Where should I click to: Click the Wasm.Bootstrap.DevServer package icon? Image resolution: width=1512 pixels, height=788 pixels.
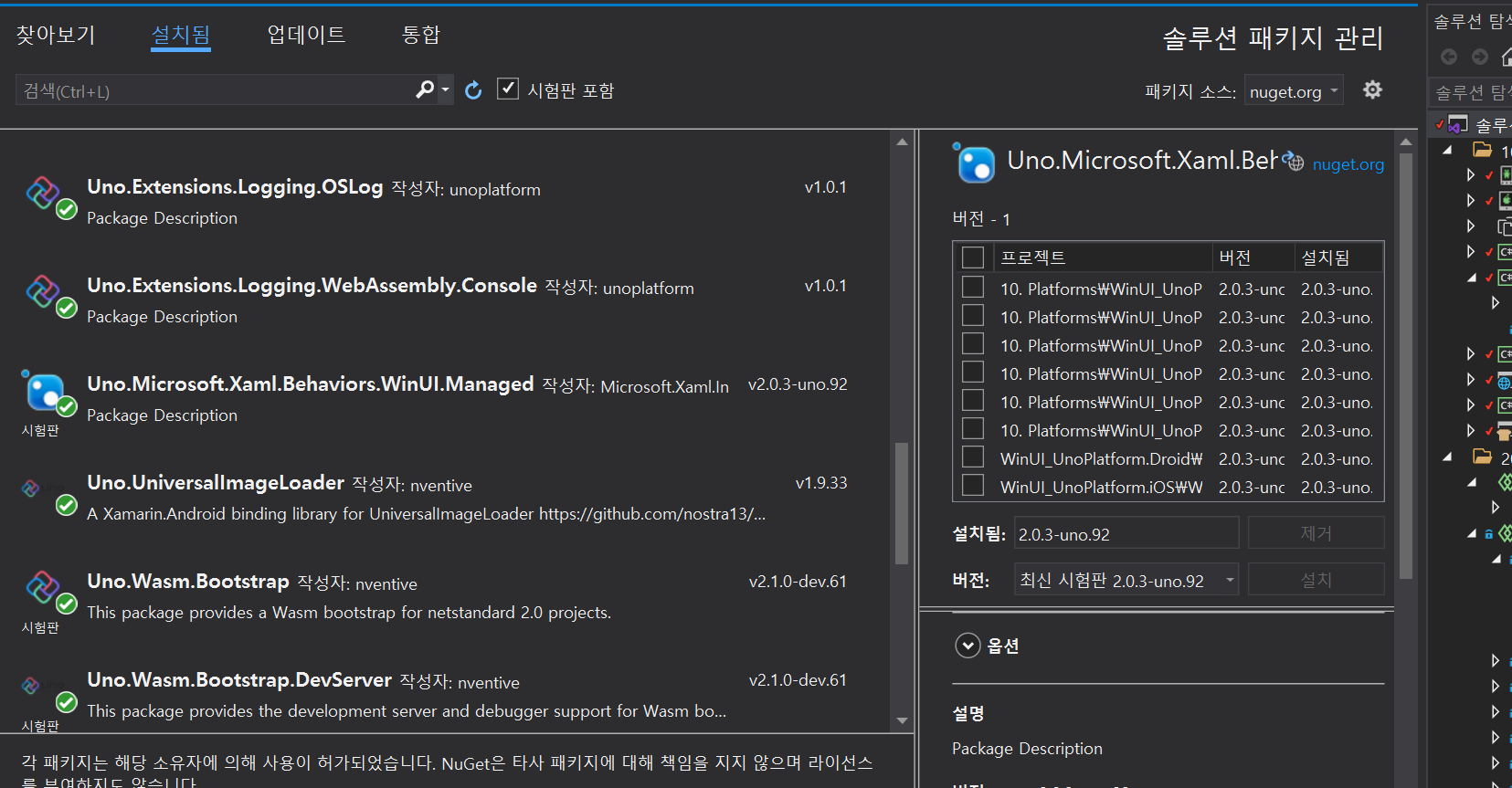tap(30, 686)
